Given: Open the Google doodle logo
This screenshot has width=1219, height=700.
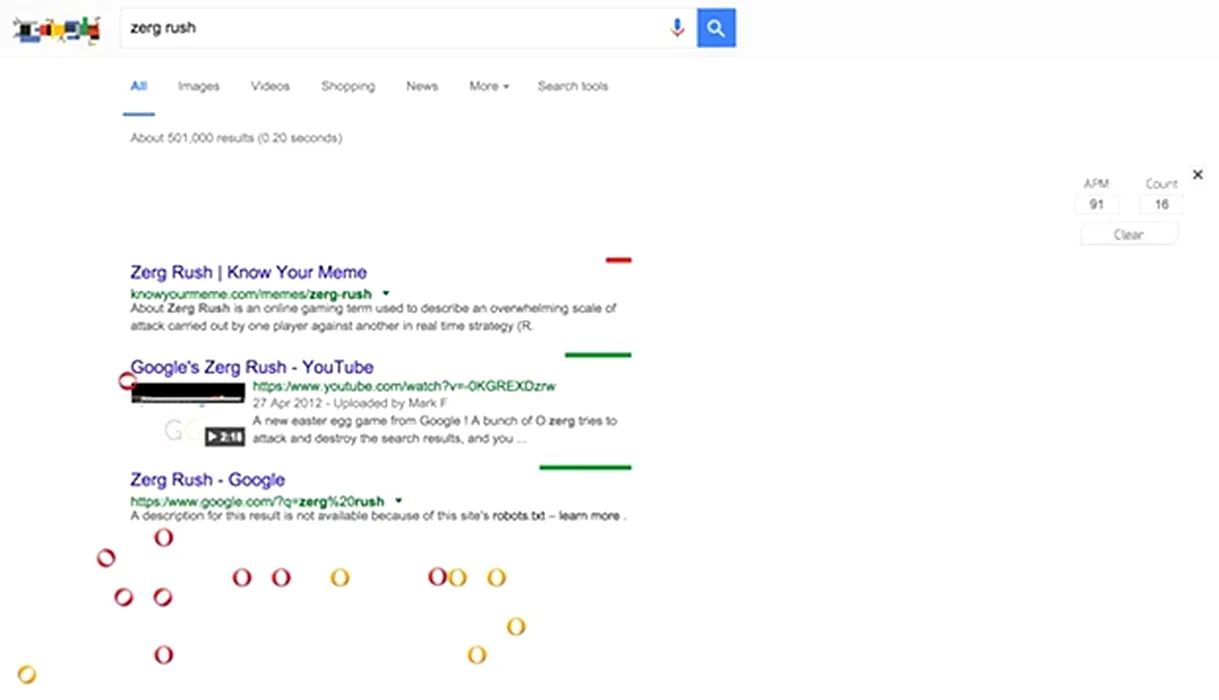Looking at the screenshot, I should (57, 29).
